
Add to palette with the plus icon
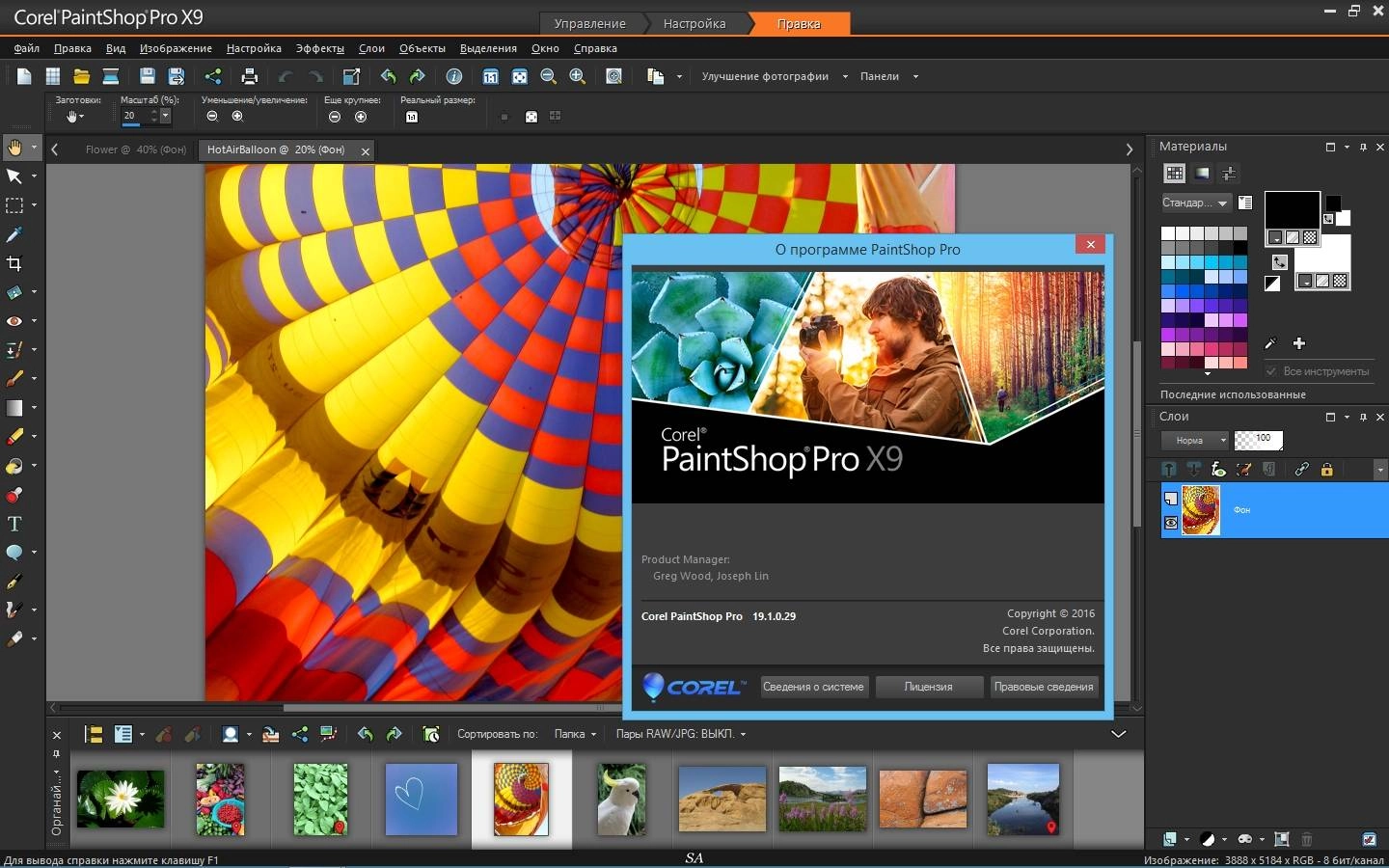(1299, 343)
